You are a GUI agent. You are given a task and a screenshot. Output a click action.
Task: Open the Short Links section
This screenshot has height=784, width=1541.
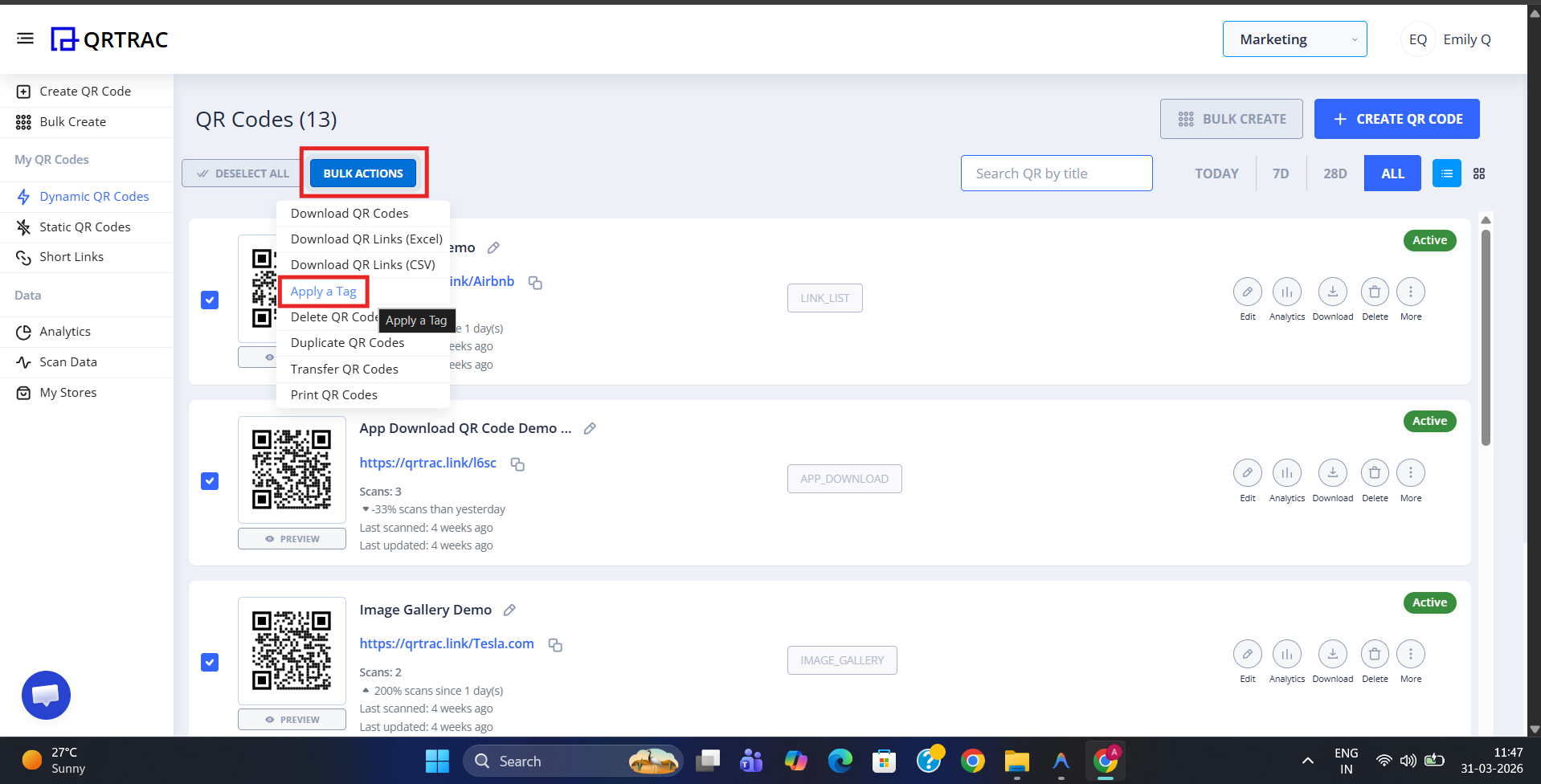pyautogui.click(x=72, y=256)
